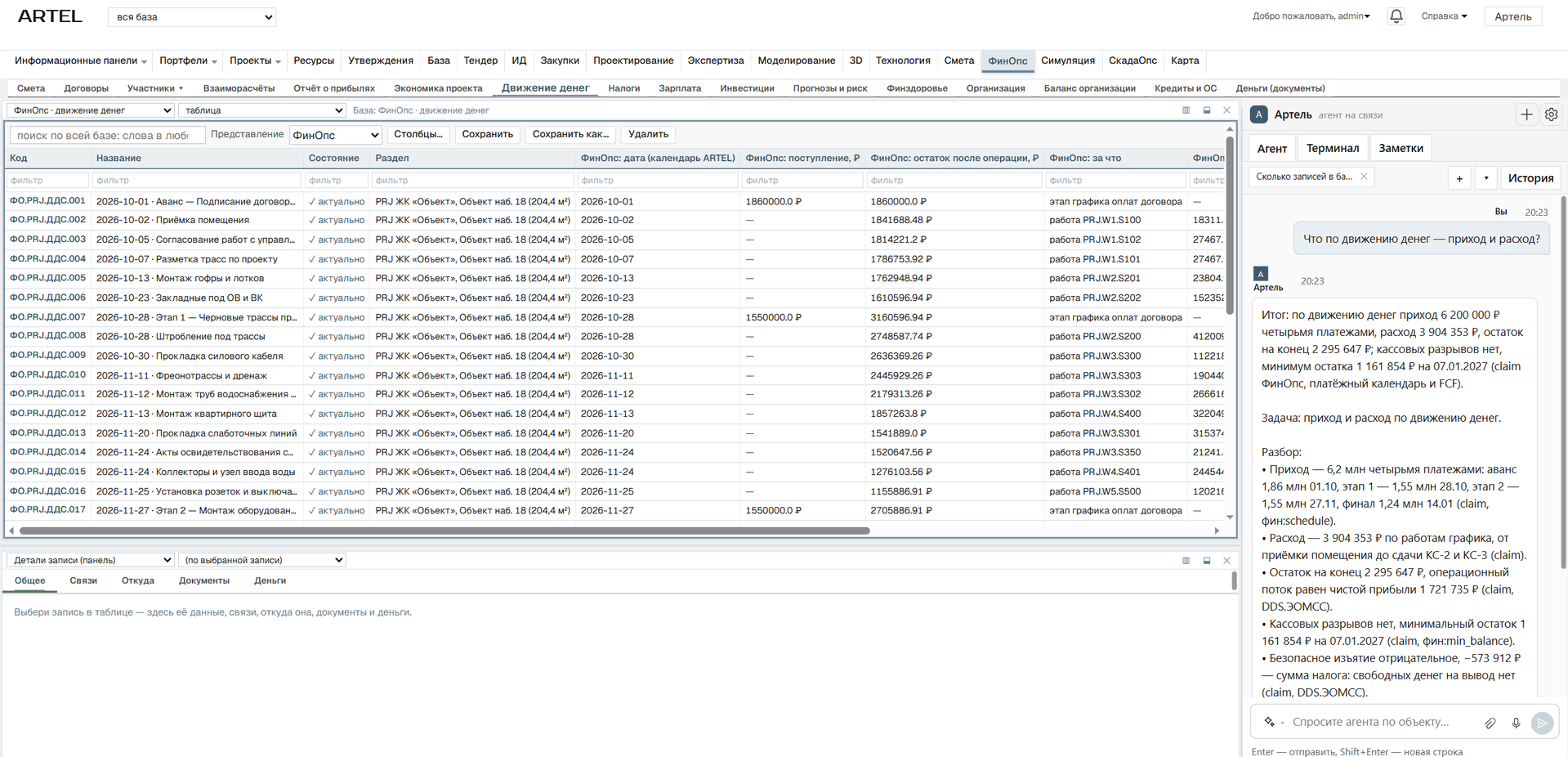1568x757 pixels.
Task: Open the Связи tab in record details
Action: point(83,581)
